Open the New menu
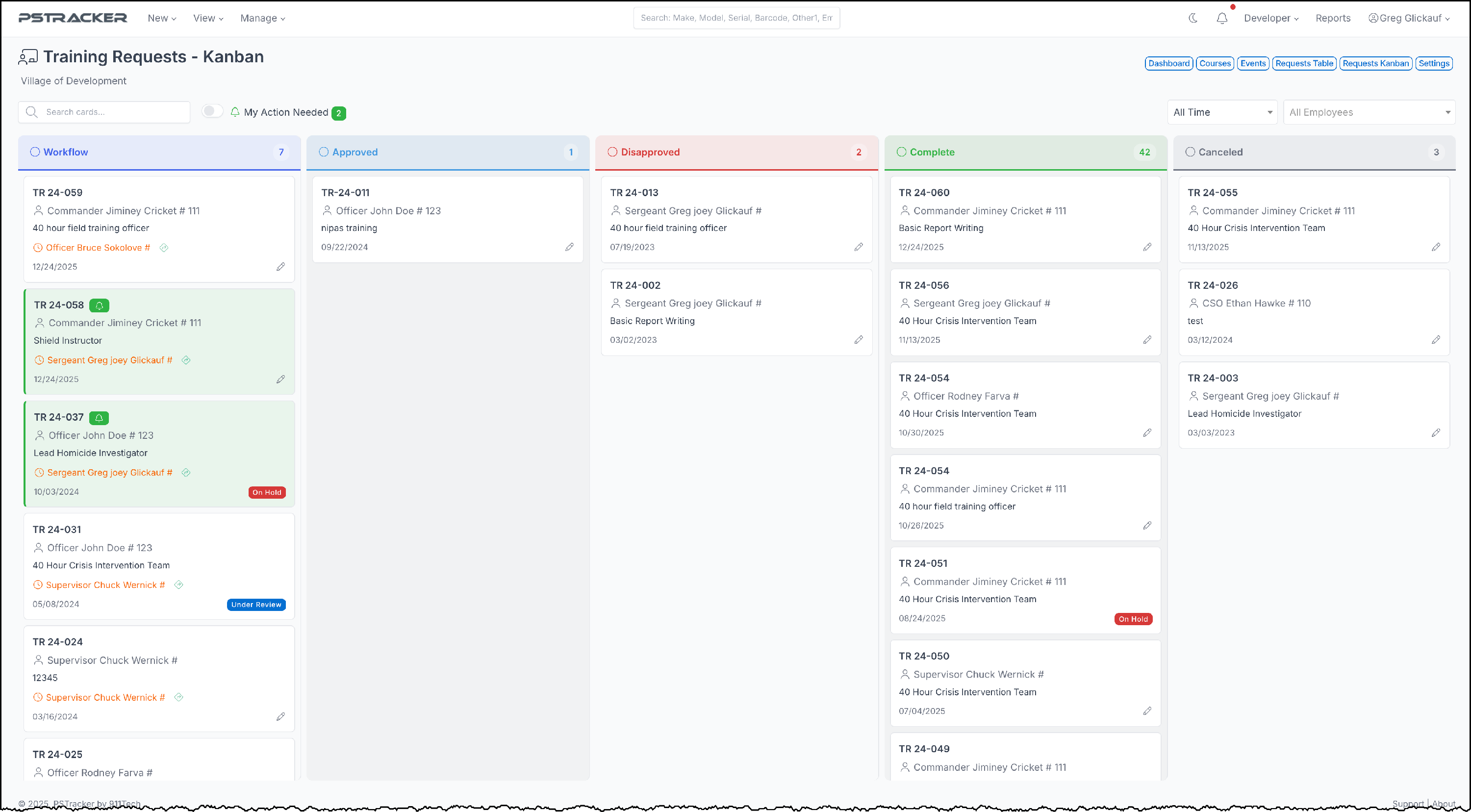This screenshot has height=812, width=1471. (162, 18)
